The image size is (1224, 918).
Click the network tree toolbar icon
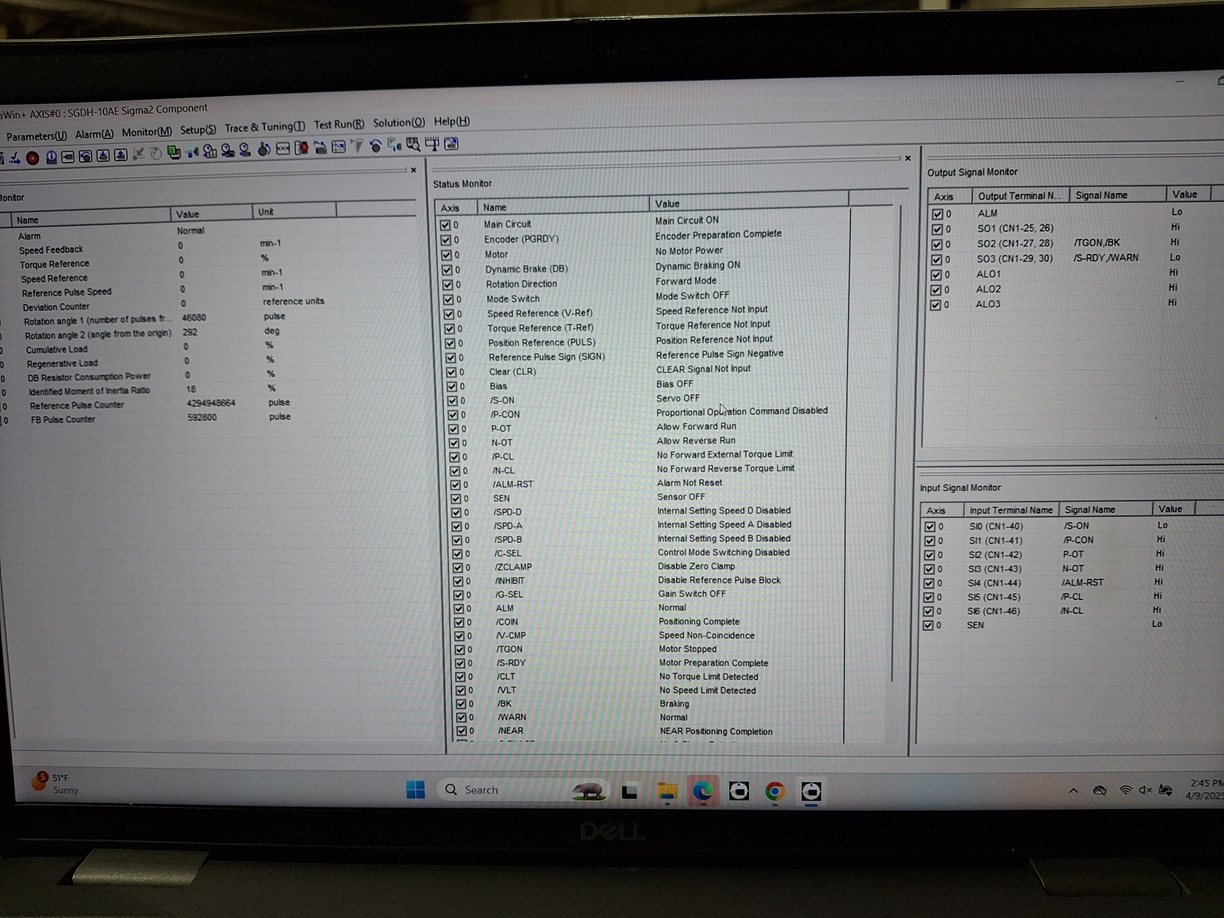tap(433, 145)
